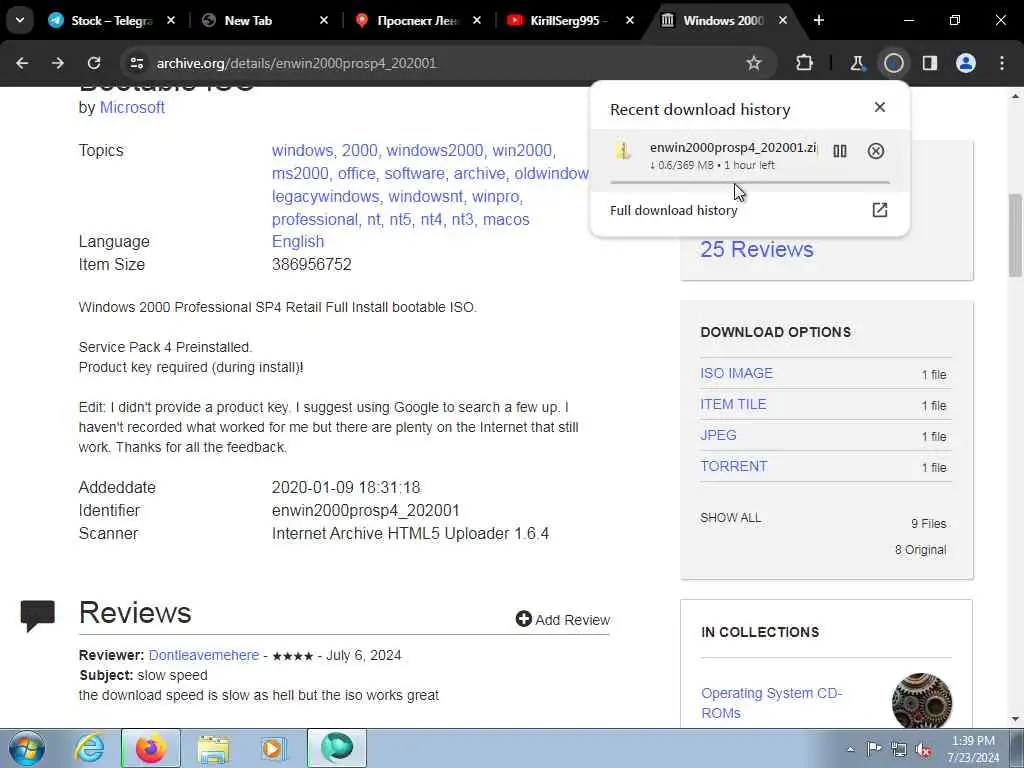Open Windows Explorer folder in taskbar
Image resolution: width=1024 pixels, height=768 pixels.
pos(213,748)
